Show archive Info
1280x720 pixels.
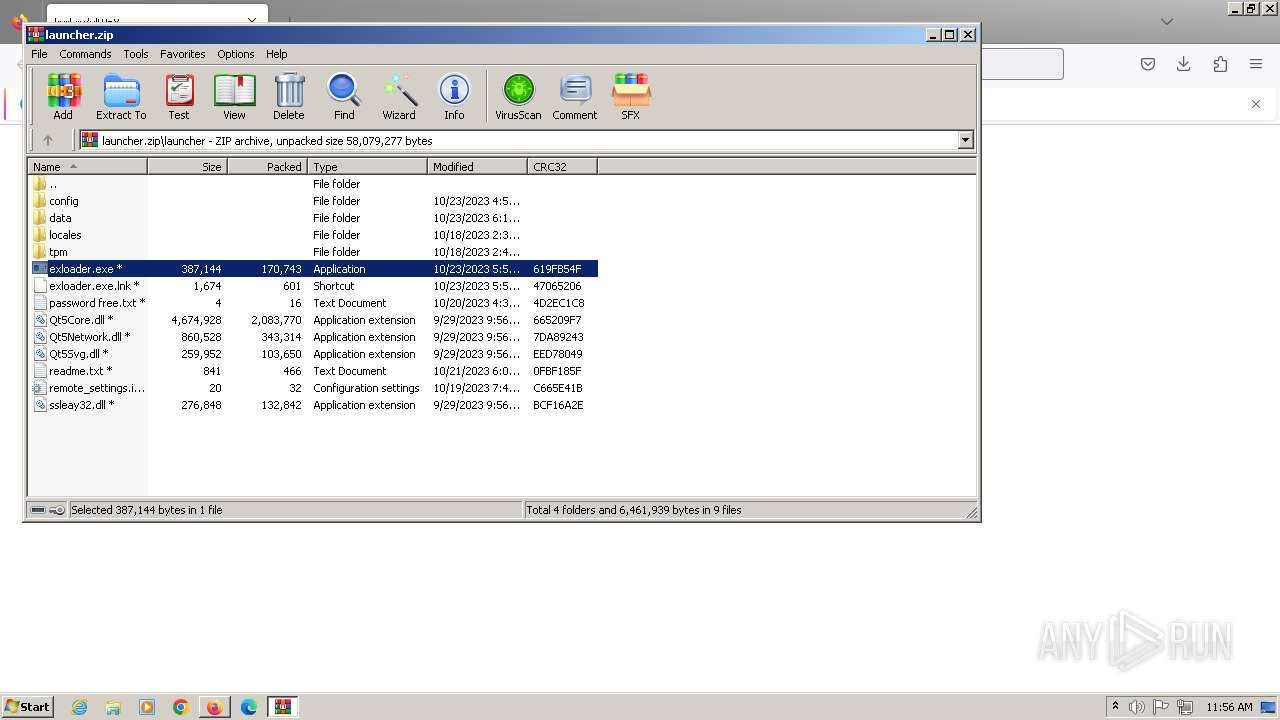[x=454, y=97]
